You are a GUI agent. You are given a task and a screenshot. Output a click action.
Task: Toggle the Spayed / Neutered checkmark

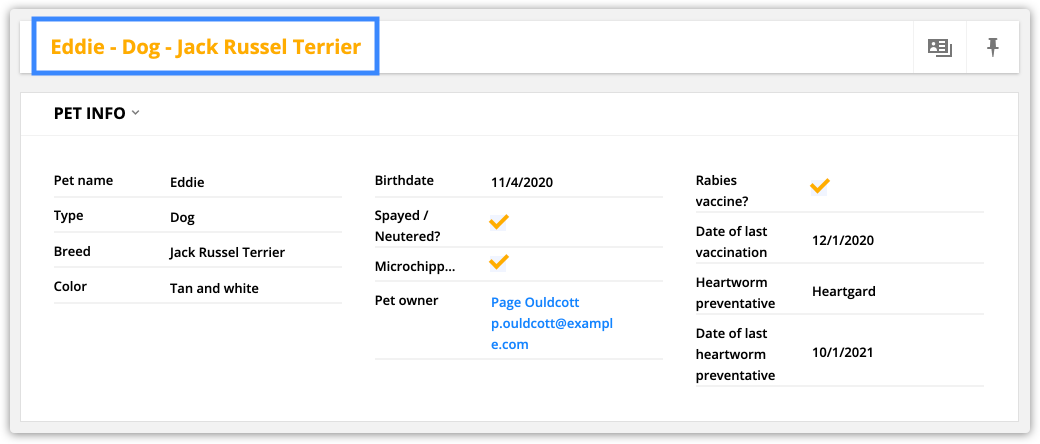pyautogui.click(x=499, y=222)
